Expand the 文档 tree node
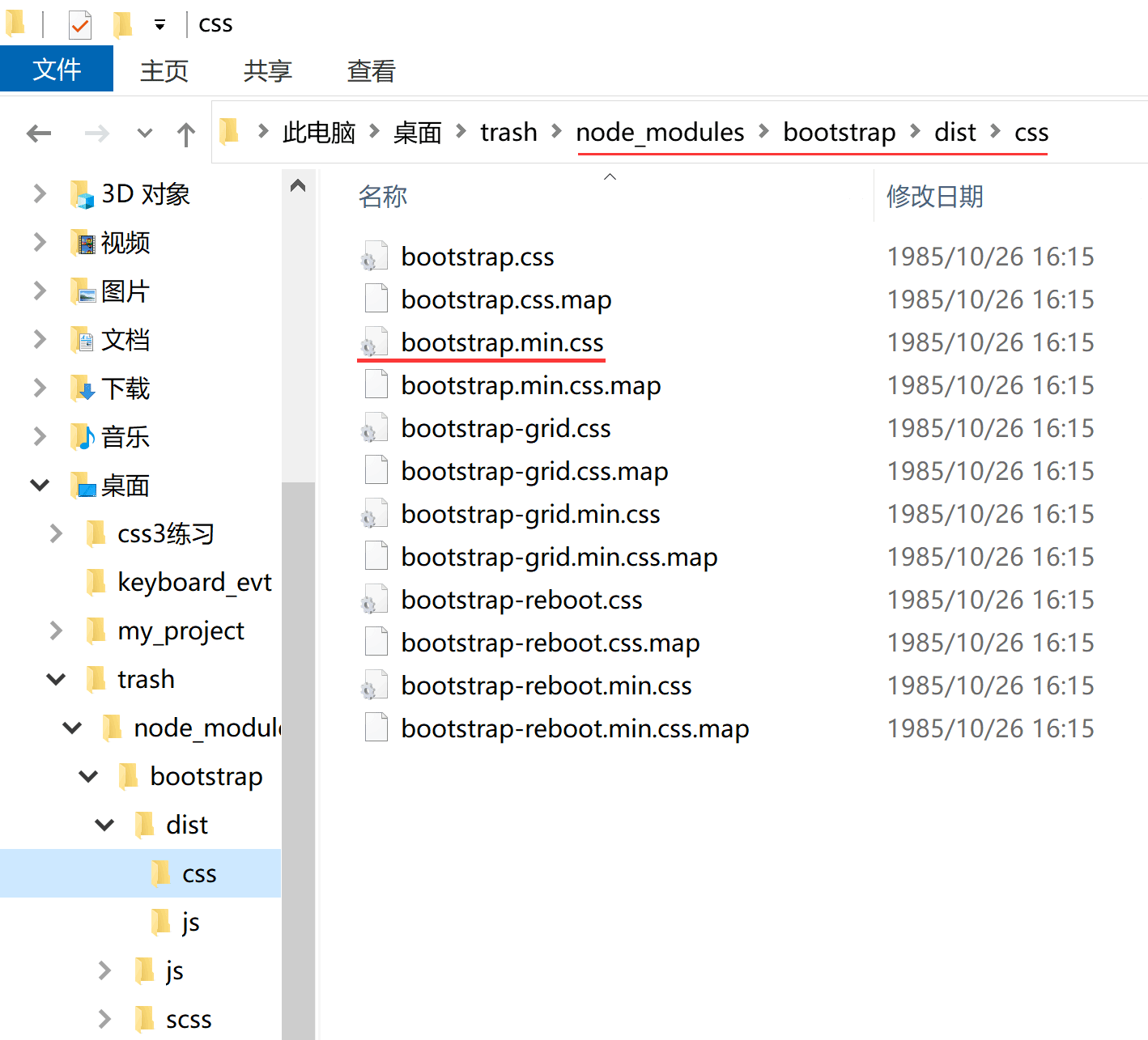The height and width of the screenshot is (1040, 1148). (40, 340)
